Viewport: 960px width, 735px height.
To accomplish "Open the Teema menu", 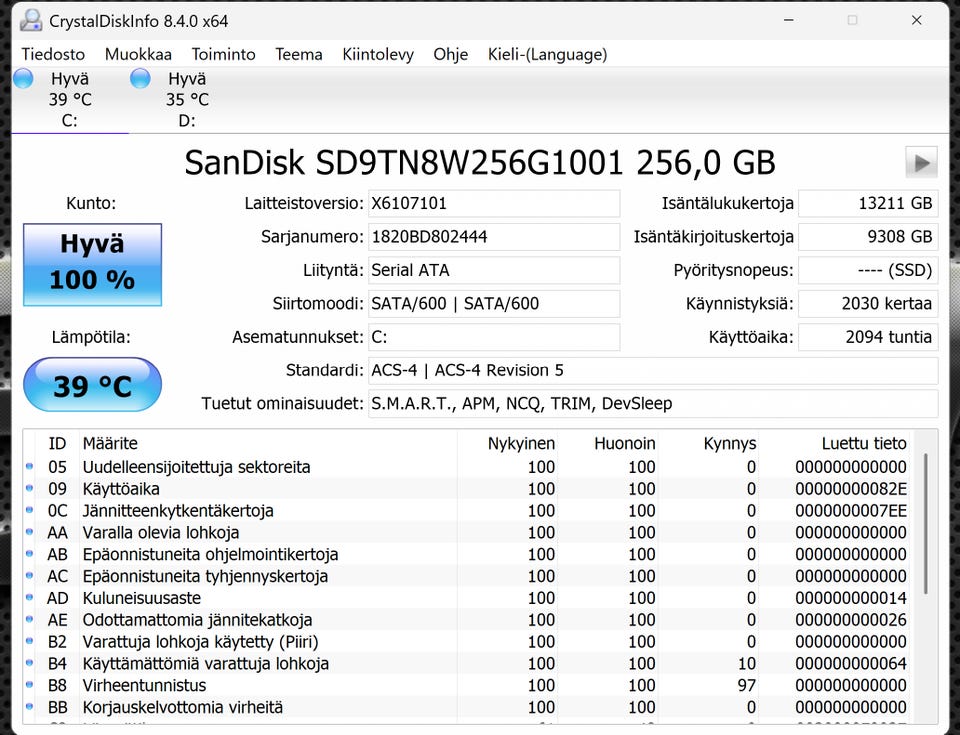I will pyautogui.click(x=299, y=54).
